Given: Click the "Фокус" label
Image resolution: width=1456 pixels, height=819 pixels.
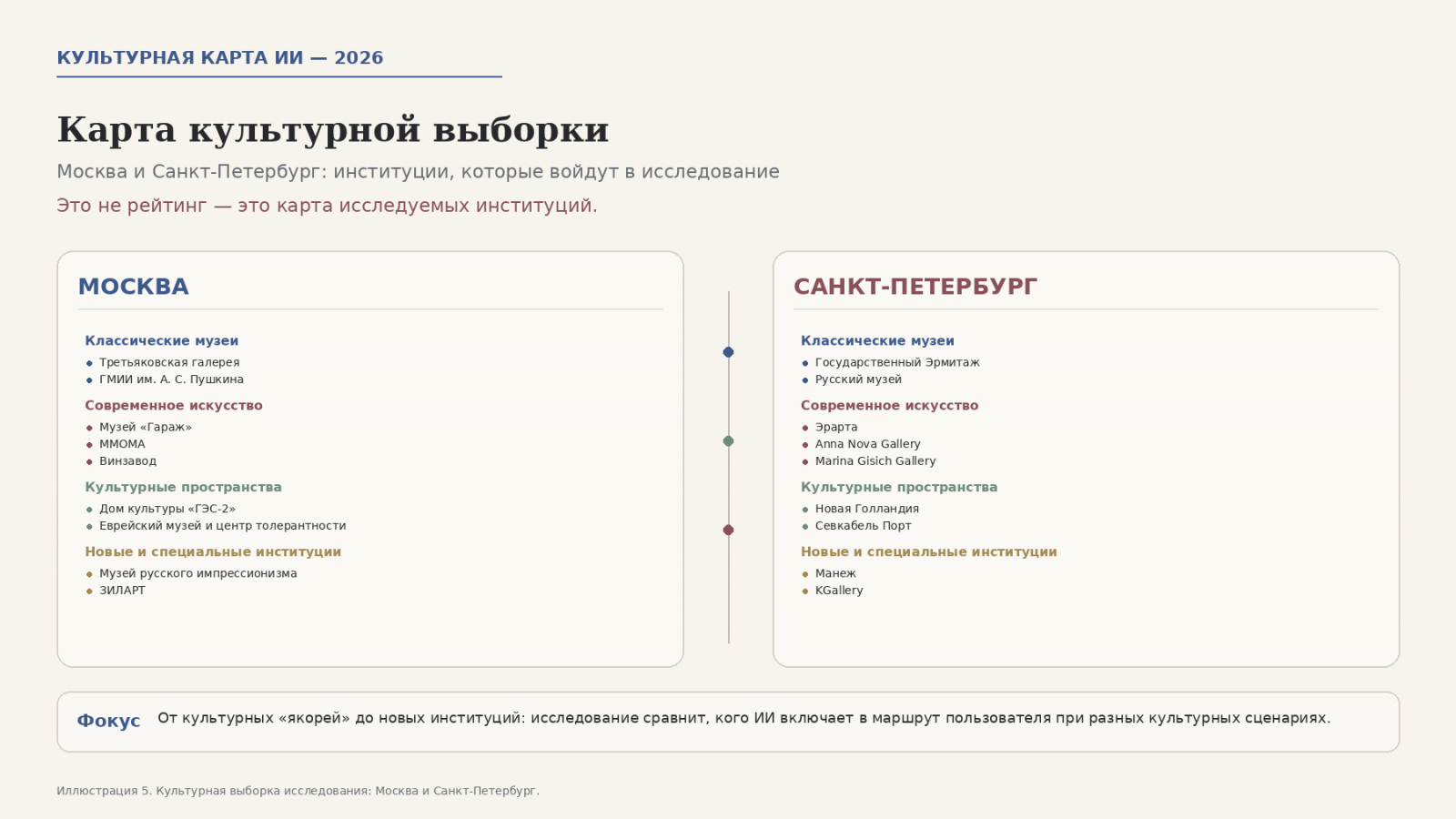Looking at the screenshot, I should tap(108, 721).
